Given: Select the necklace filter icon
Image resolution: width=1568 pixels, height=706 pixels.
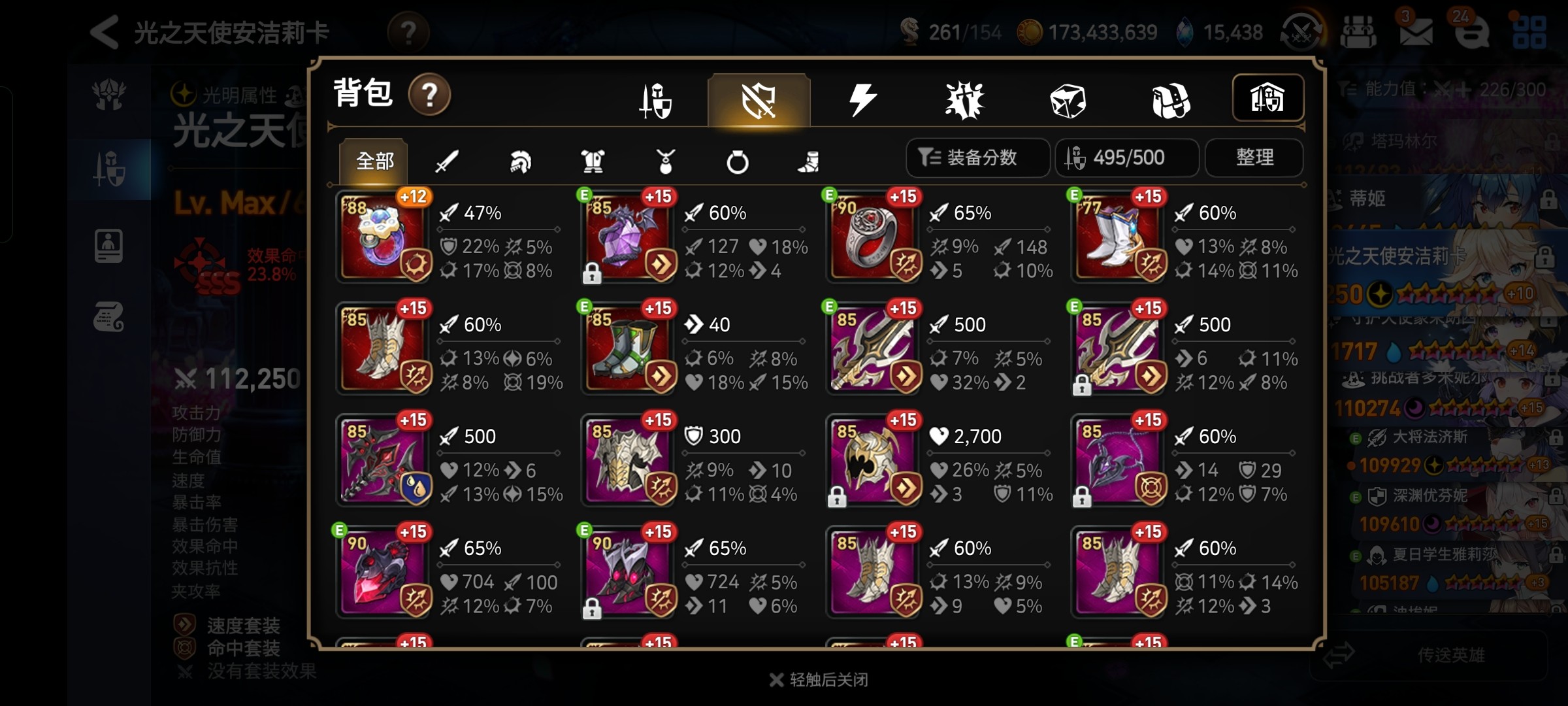Looking at the screenshot, I should (665, 161).
